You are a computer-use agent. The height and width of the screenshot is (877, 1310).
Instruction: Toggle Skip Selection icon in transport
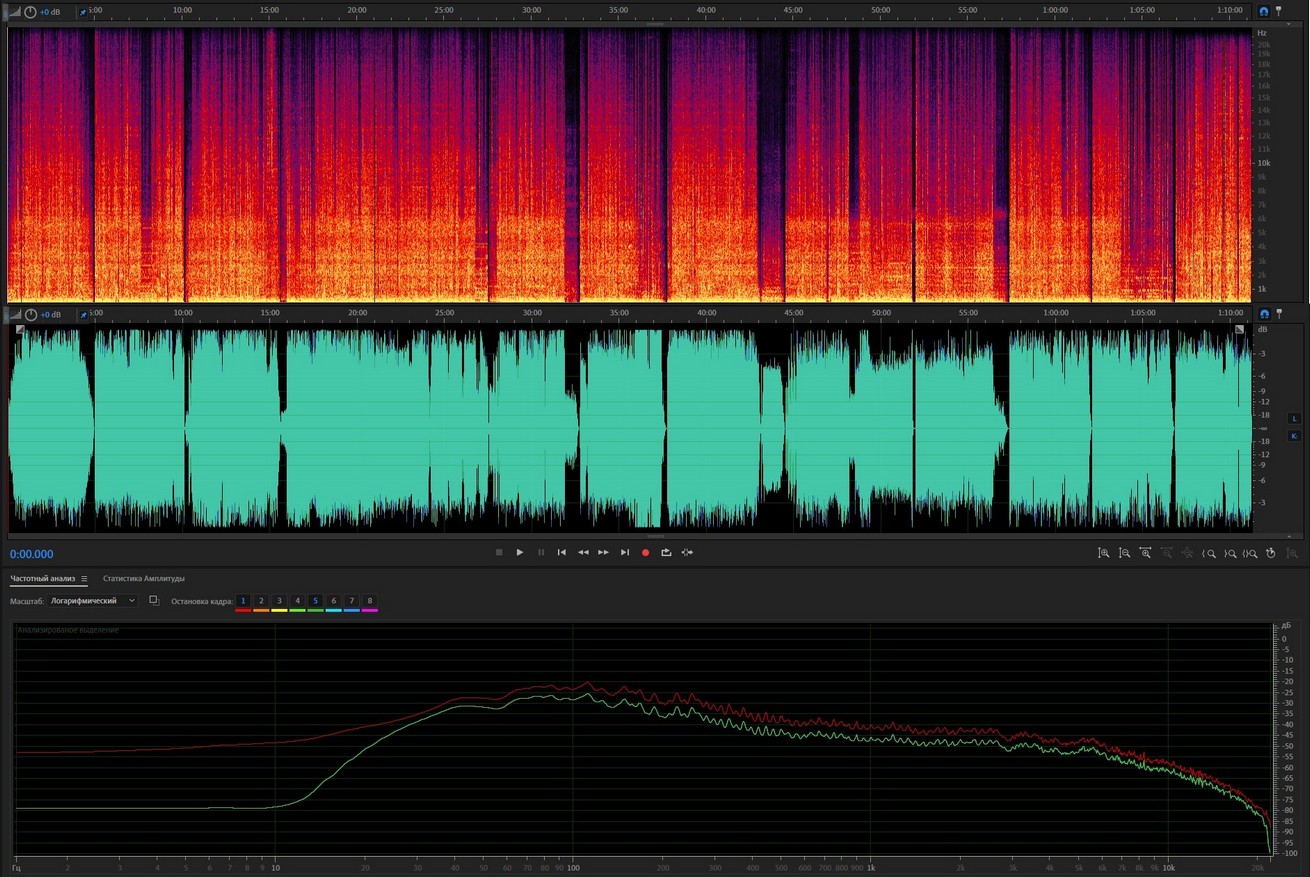687,552
